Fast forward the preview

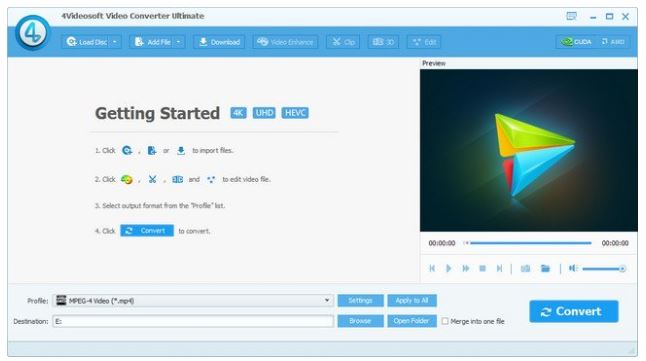tap(466, 269)
